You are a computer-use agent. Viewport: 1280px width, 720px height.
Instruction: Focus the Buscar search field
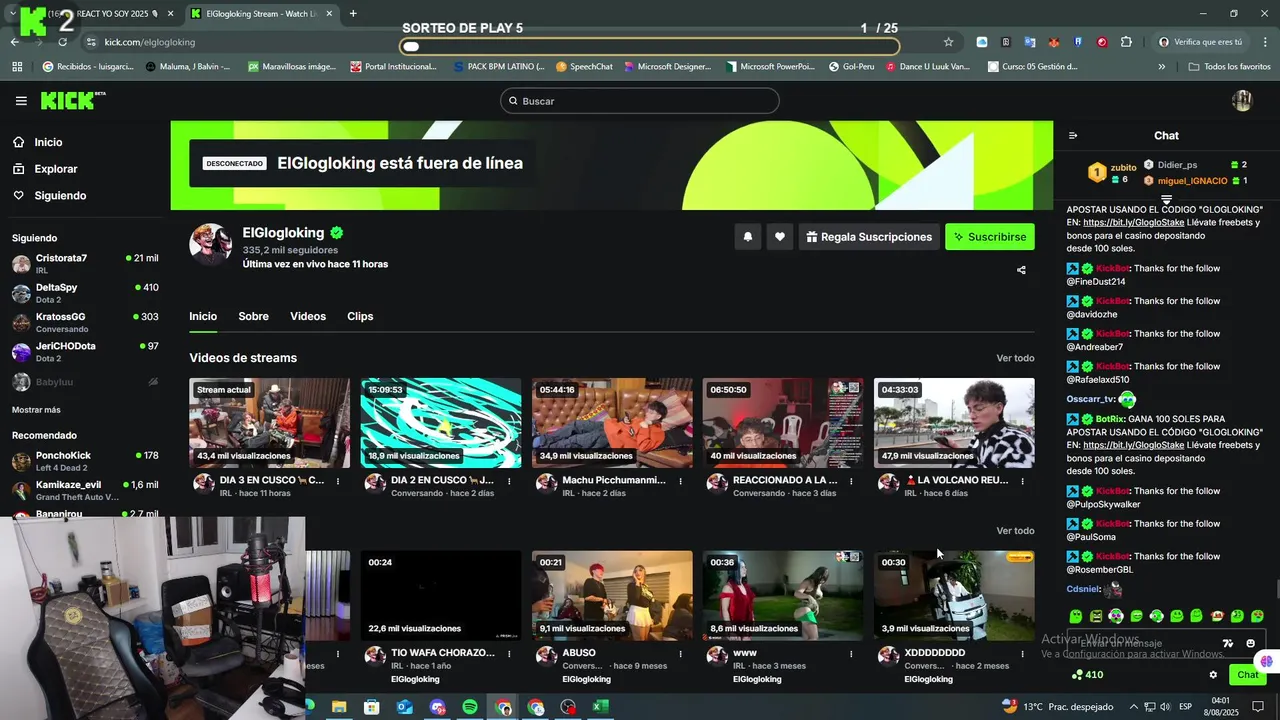click(640, 101)
